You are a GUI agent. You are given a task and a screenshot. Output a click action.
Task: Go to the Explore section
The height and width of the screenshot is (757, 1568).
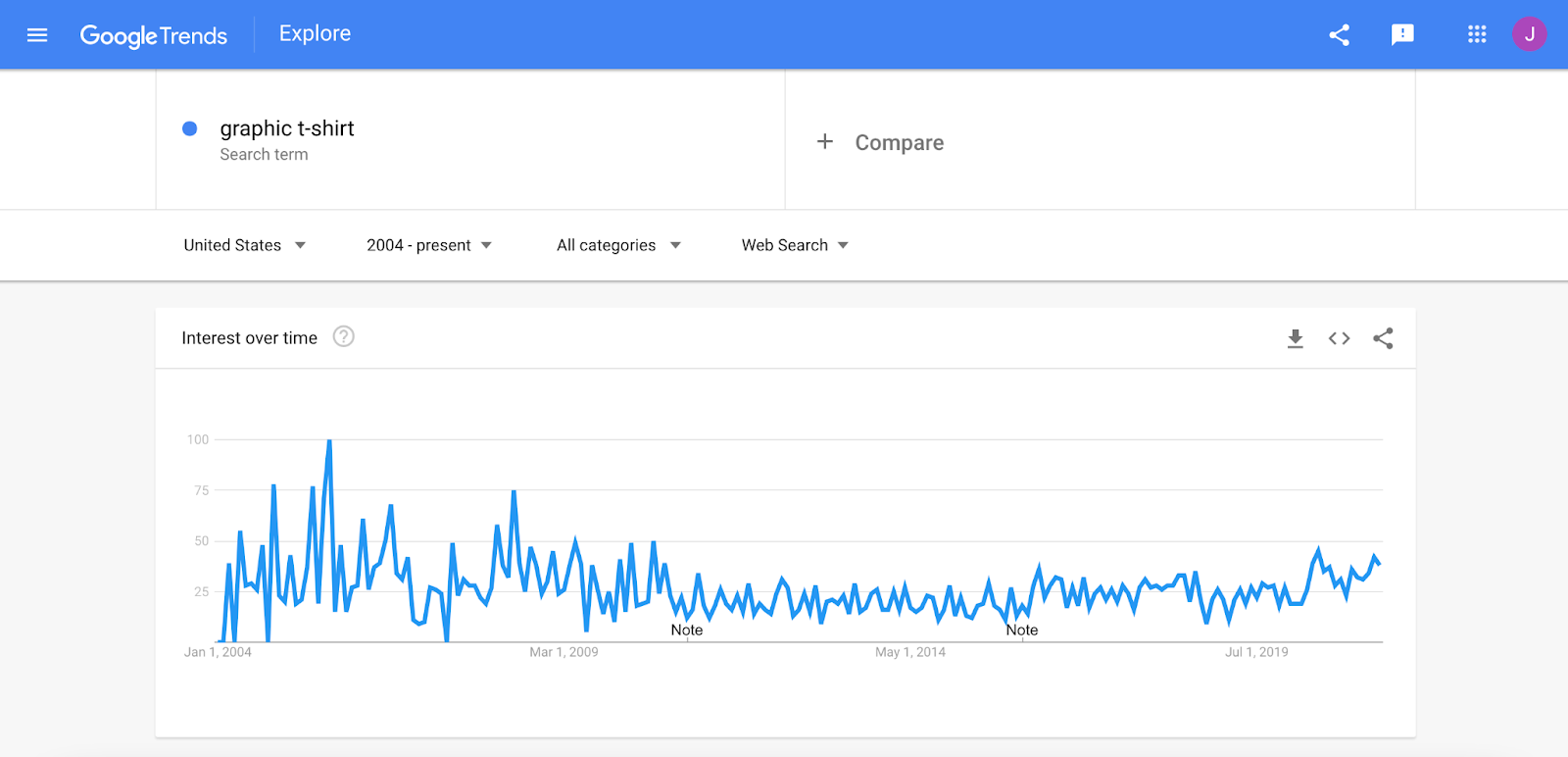coord(315,33)
